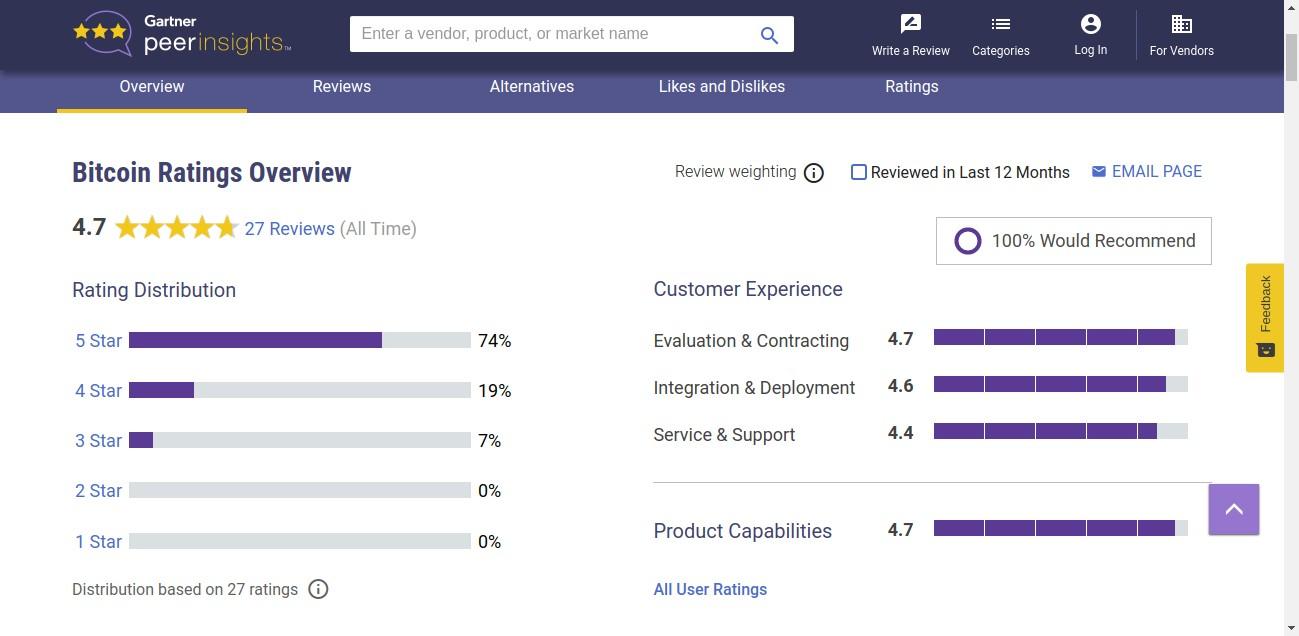Click the email envelope icon

[1098, 172]
